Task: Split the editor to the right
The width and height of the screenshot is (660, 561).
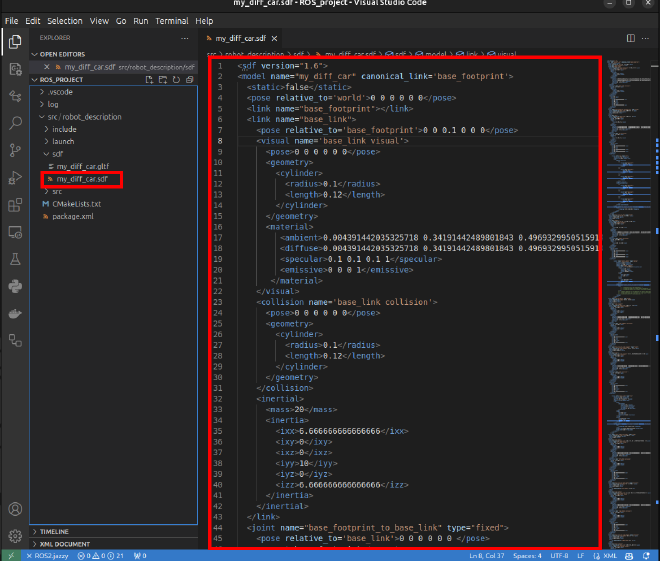Action: [x=631, y=38]
